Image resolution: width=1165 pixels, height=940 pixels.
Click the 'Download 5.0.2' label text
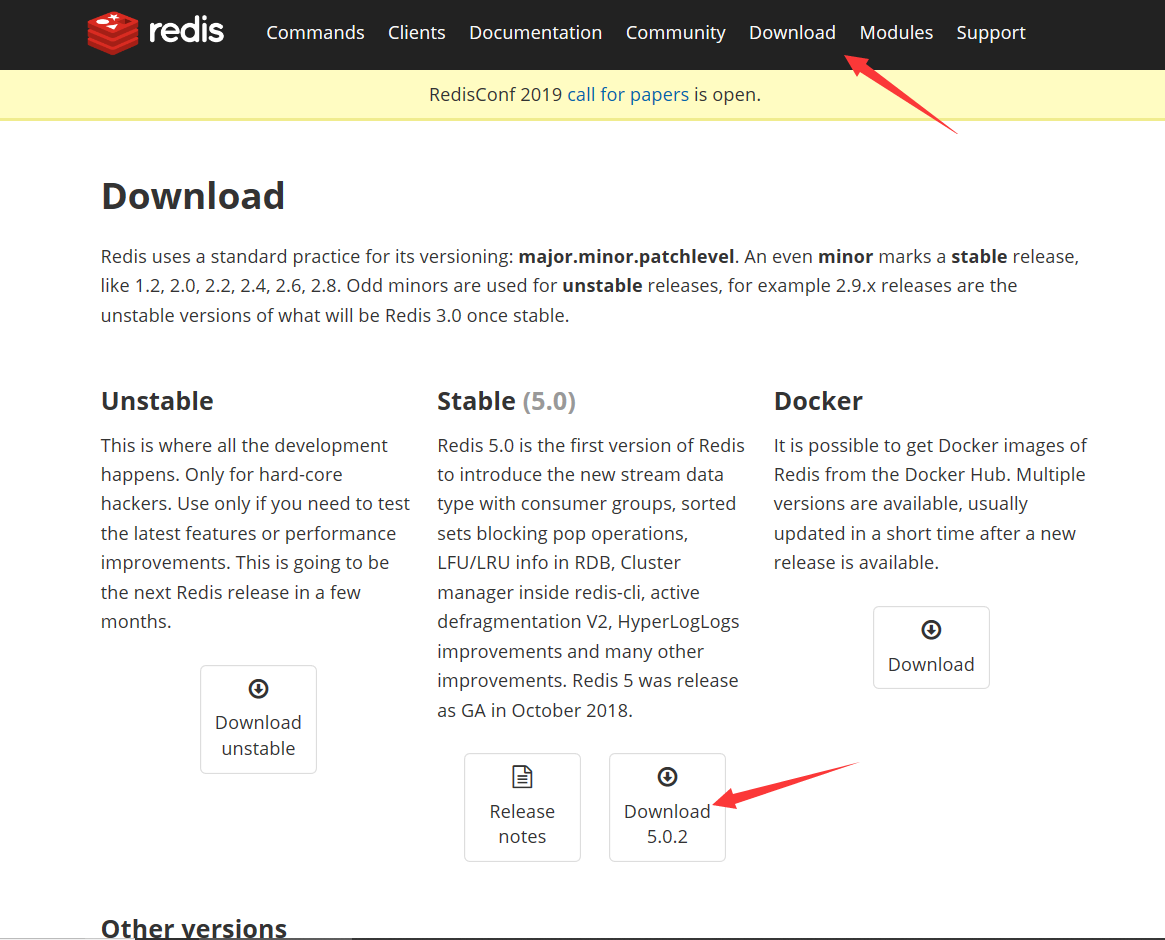[667, 824]
